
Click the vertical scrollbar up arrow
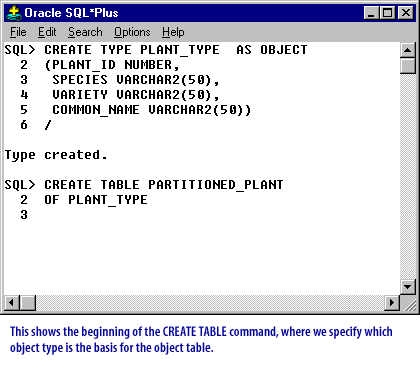[408, 50]
